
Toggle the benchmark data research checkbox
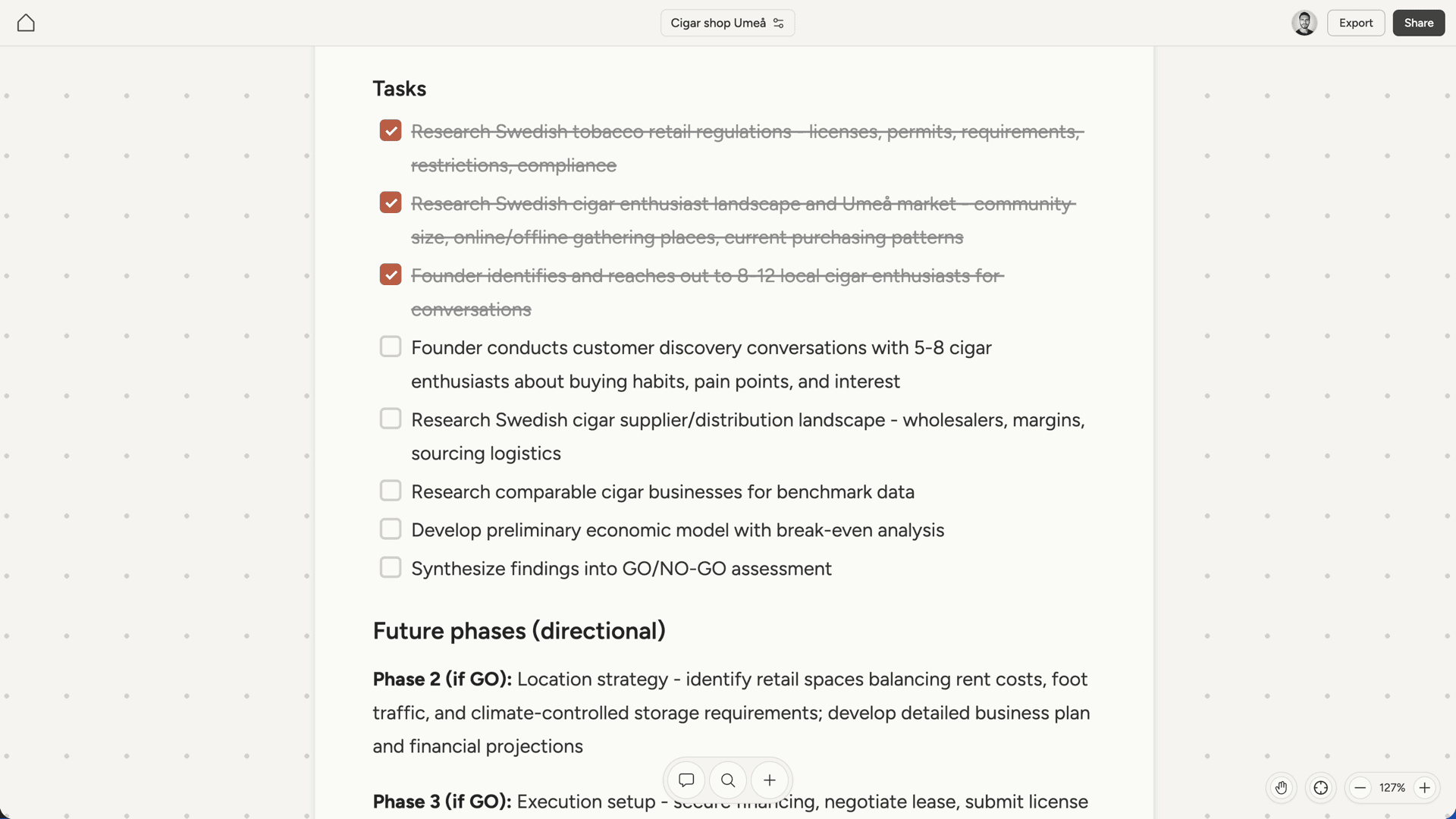click(391, 490)
